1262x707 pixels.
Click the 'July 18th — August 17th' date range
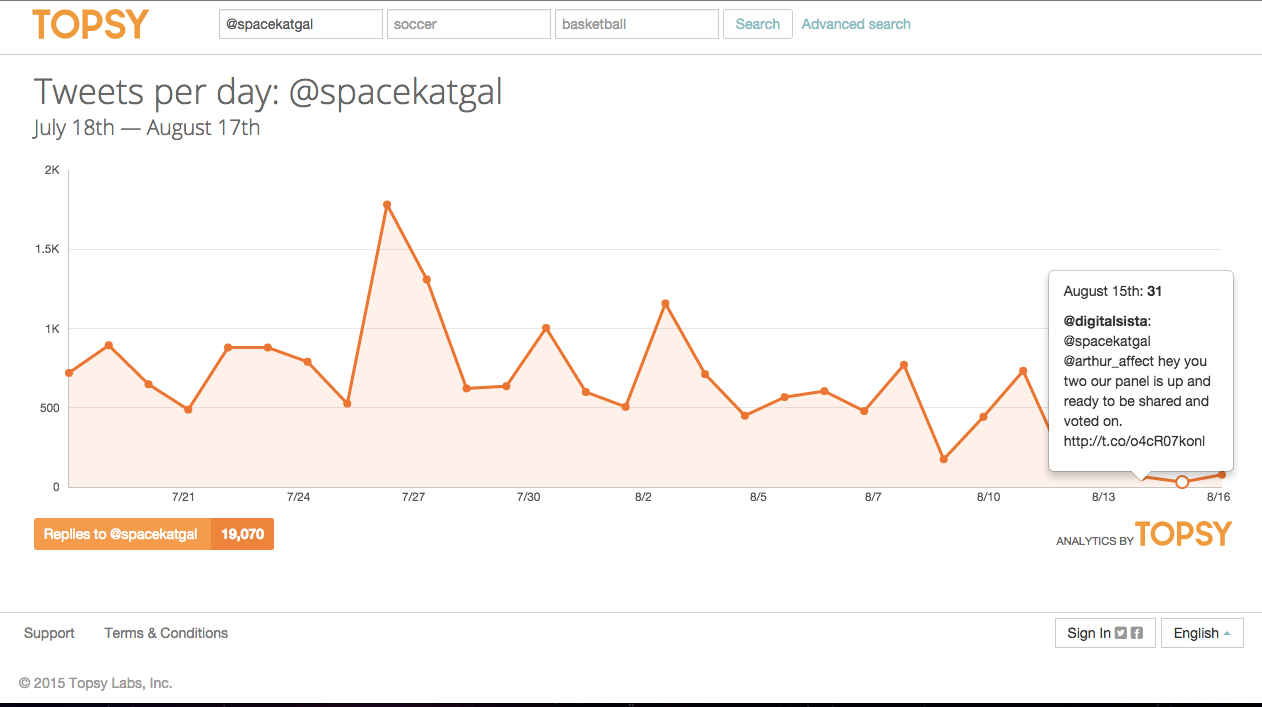[147, 128]
